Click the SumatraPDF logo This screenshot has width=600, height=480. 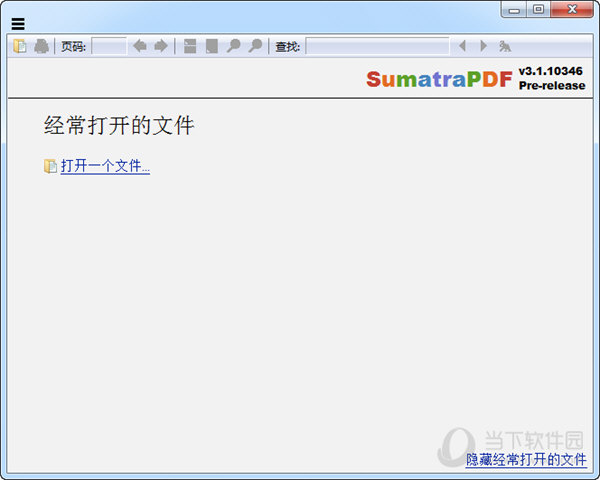[439, 79]
